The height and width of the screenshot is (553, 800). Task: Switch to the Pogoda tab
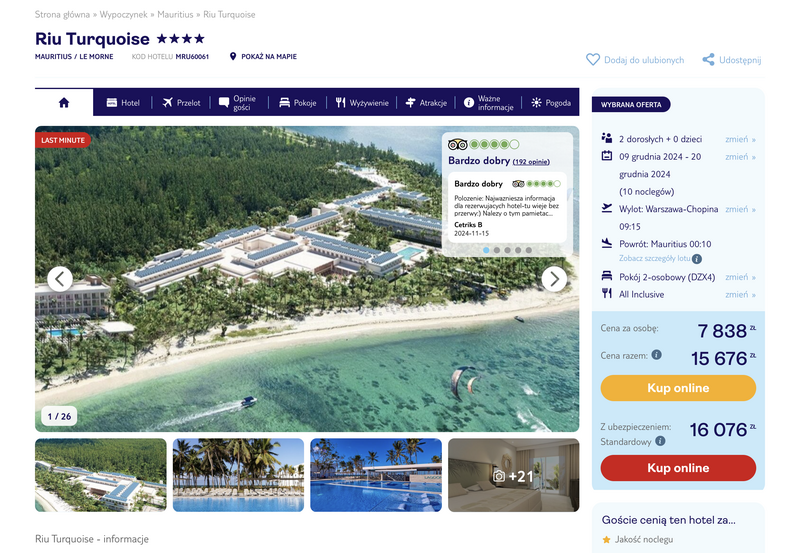click(551, 103)
